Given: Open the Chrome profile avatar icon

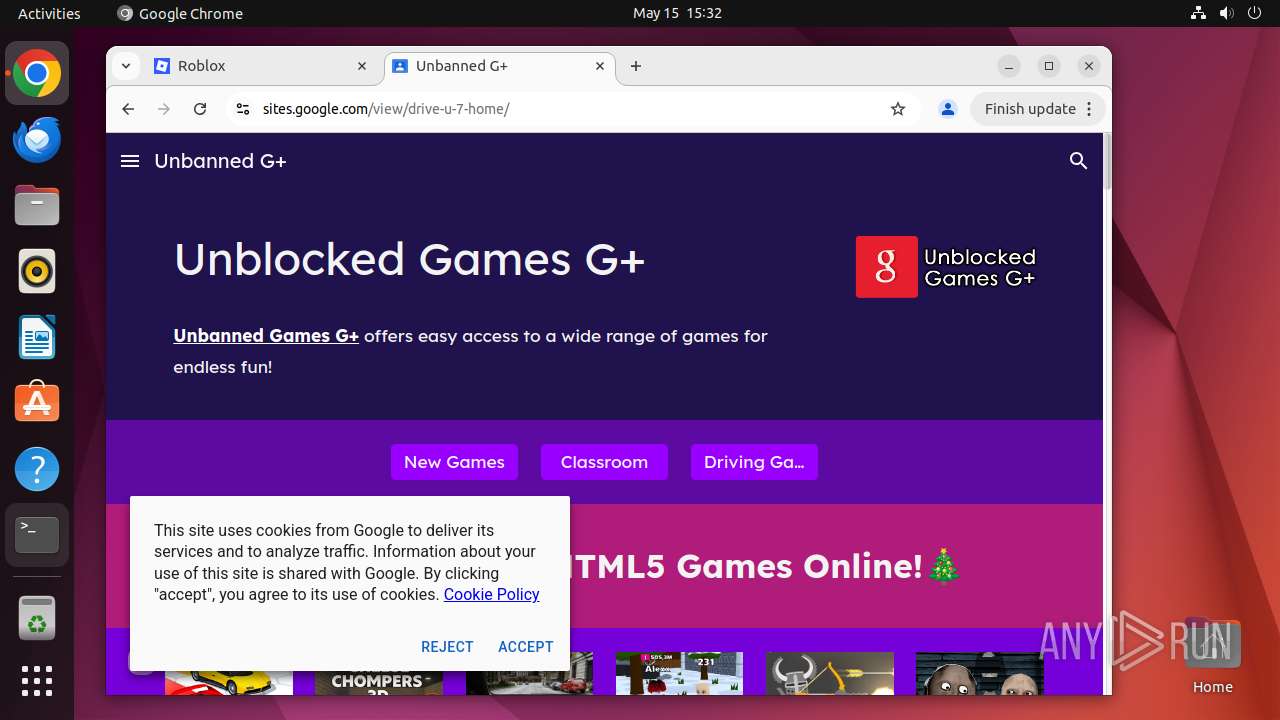Looking at the screenshot, I should 948,109.
